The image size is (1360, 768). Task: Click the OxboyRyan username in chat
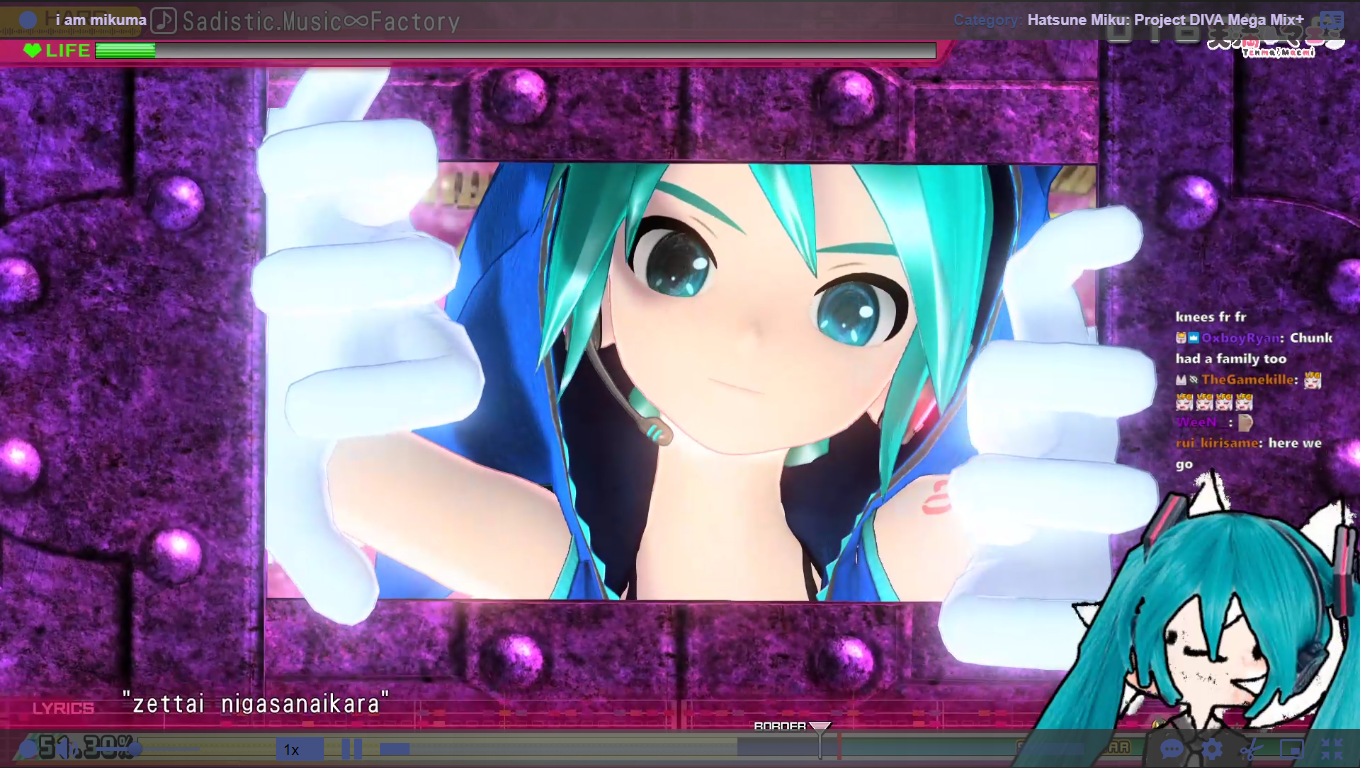pyautogui.click(x=1239, y=338)
